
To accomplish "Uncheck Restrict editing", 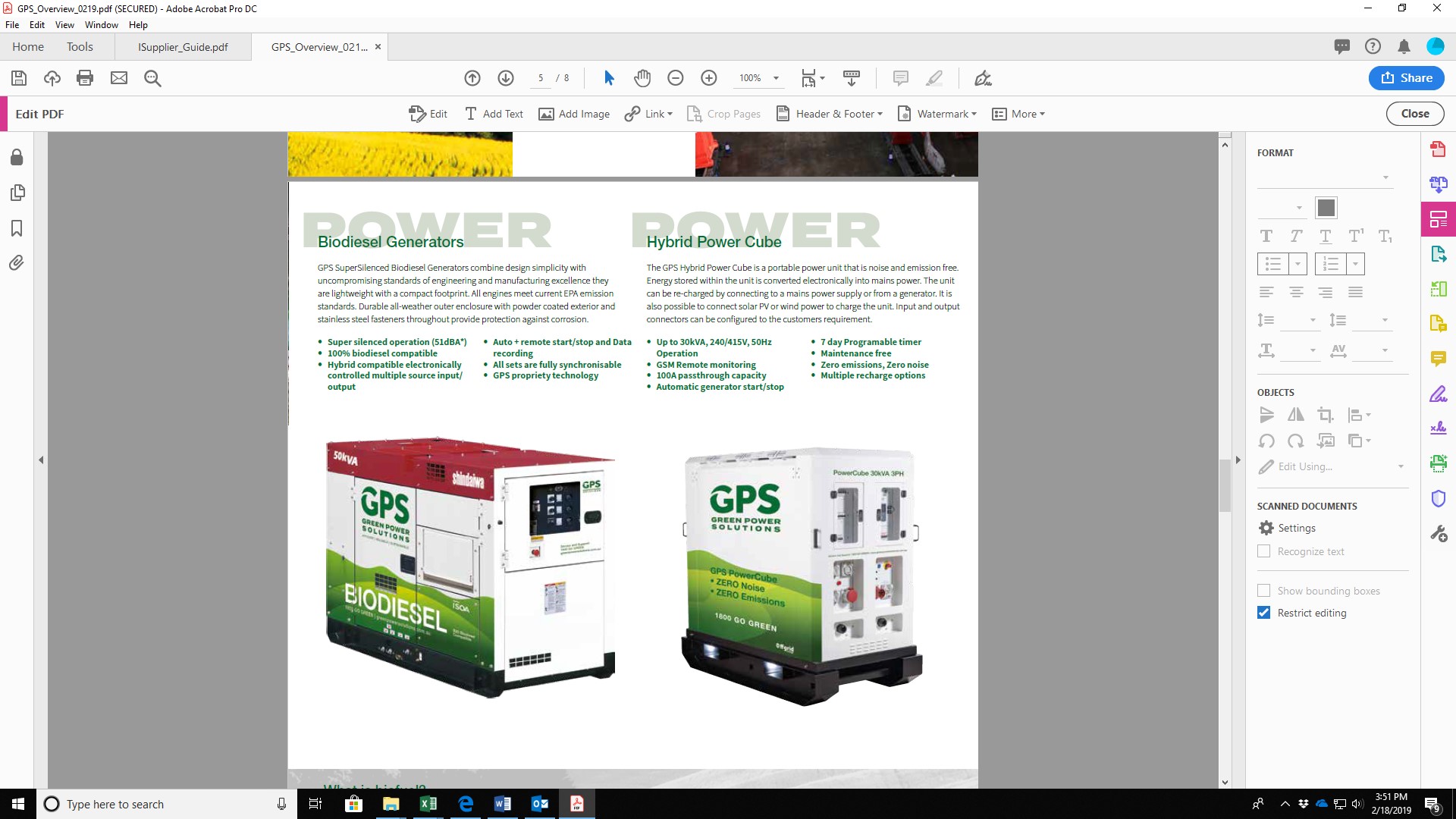I will pyautogui.click(x=1263, y=613).
